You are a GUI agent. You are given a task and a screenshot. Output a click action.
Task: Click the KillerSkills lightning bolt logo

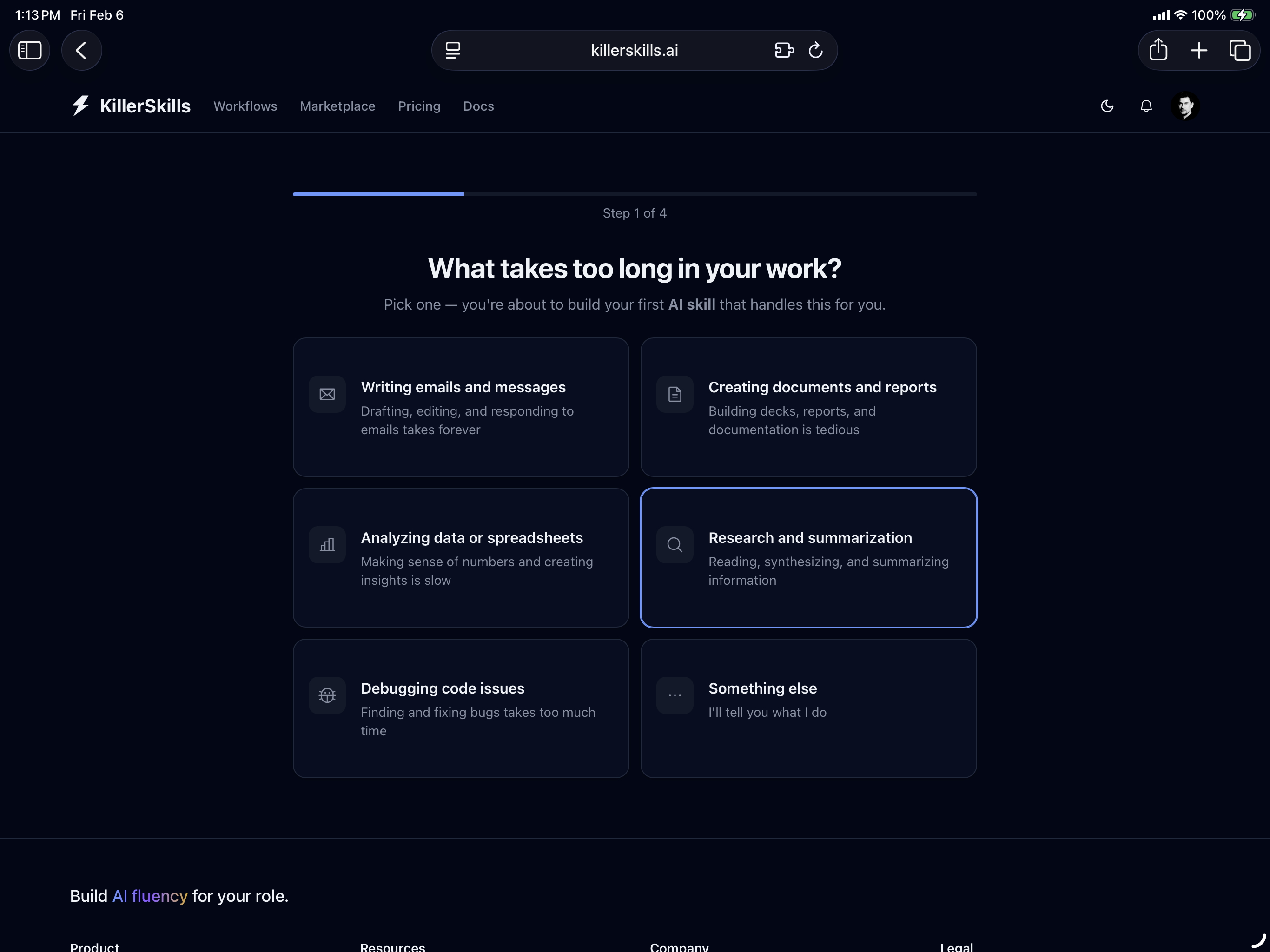pyautogui.click(x=80, y=106)
